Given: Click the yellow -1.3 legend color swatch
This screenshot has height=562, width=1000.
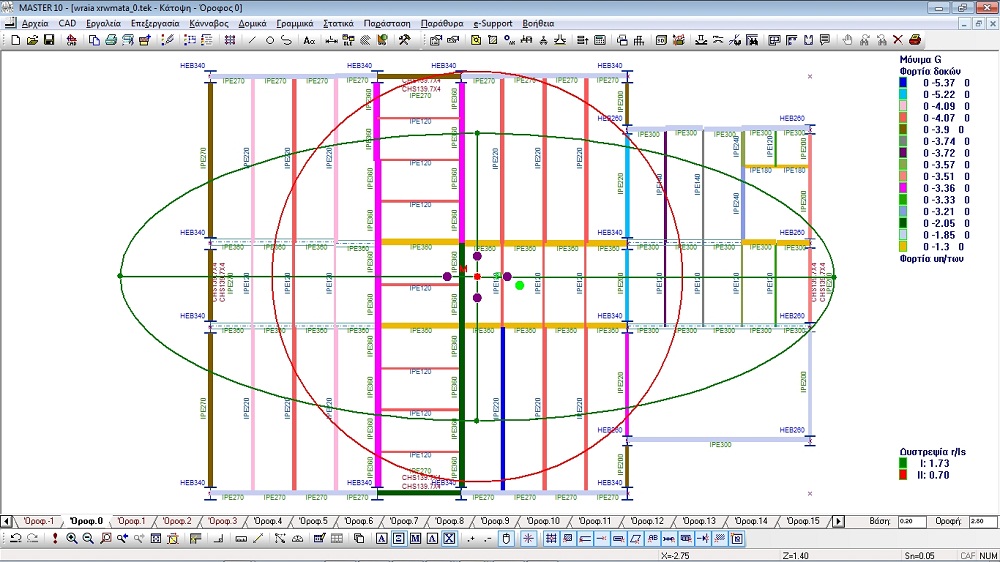Looking at the screenshot, I should (903, 247).
